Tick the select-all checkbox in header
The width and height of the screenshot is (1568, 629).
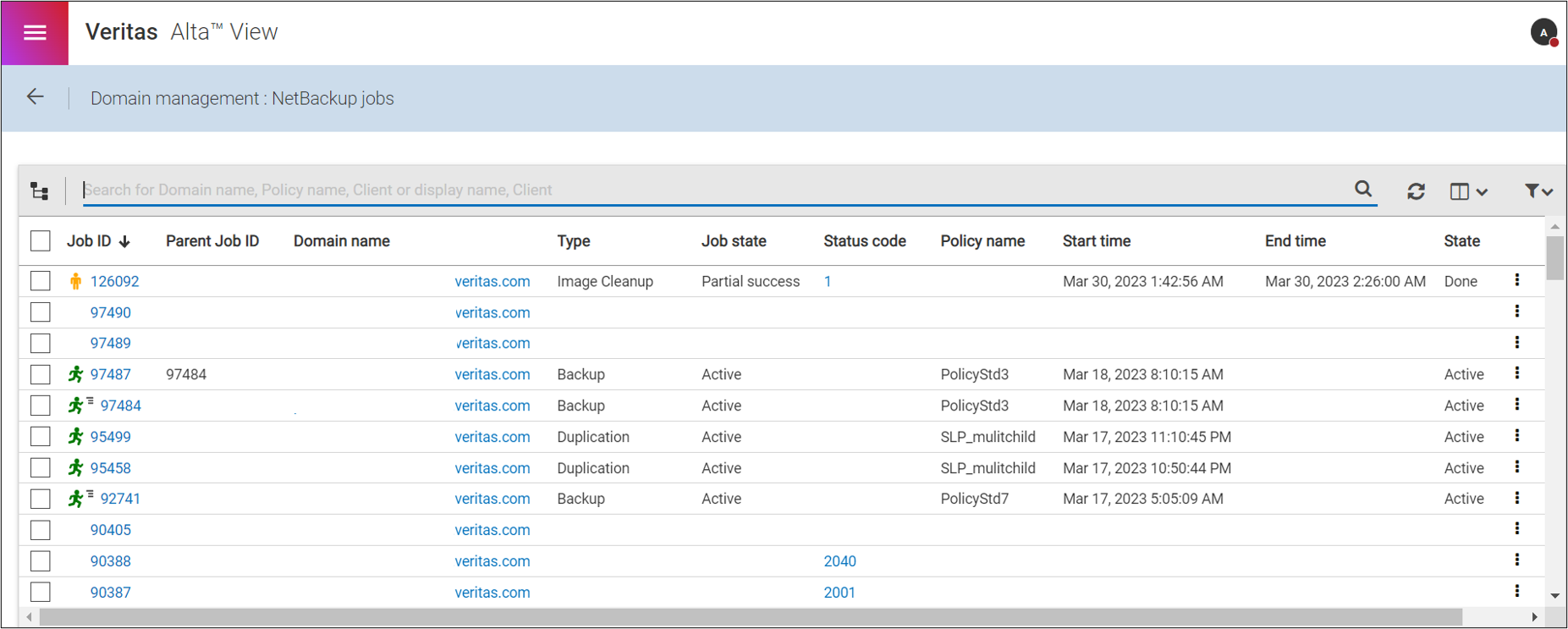[x=41, y=240]
